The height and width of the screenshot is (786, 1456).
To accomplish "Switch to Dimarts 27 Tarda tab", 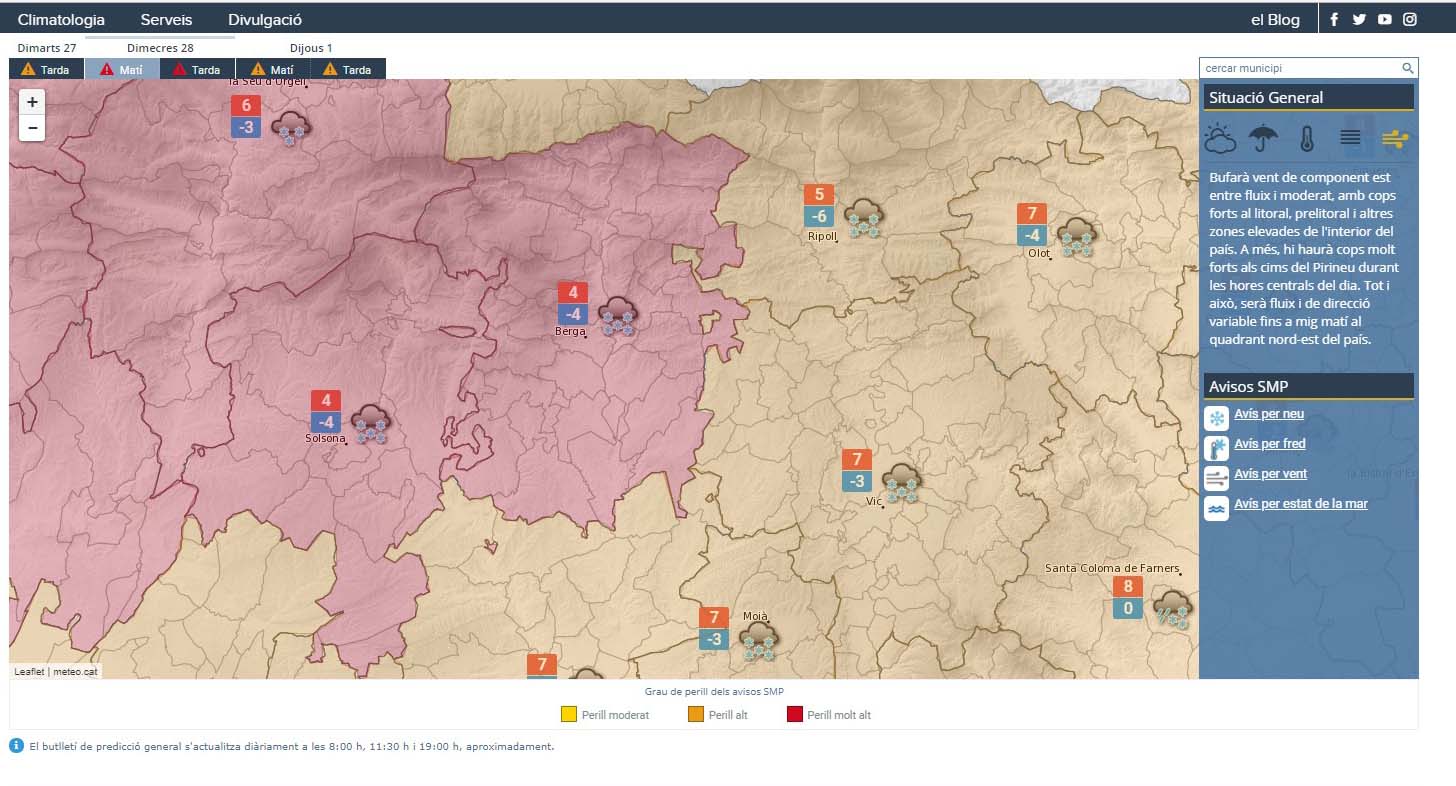I will point(46,70).
